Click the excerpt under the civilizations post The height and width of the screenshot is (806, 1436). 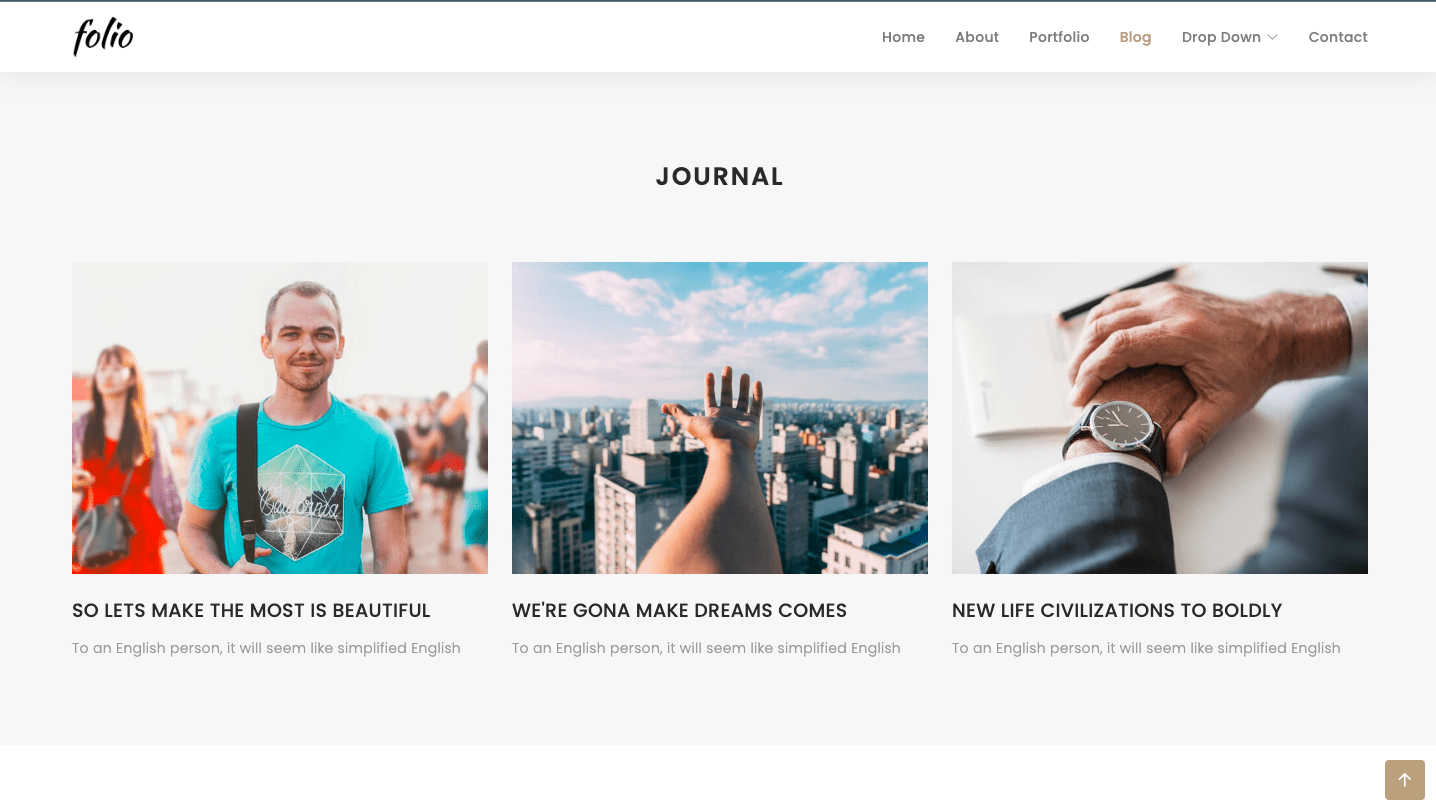coord(1146,648)
